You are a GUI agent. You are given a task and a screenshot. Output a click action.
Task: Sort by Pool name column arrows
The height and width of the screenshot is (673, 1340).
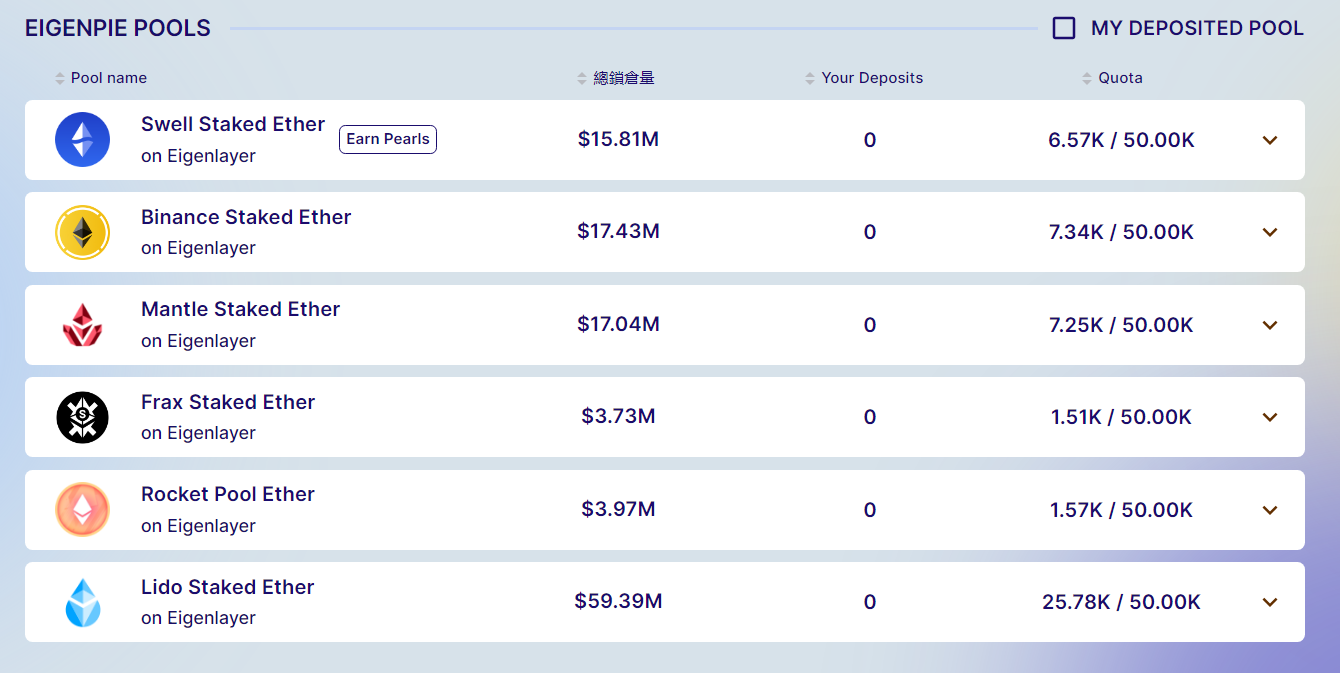click(60, 78)
